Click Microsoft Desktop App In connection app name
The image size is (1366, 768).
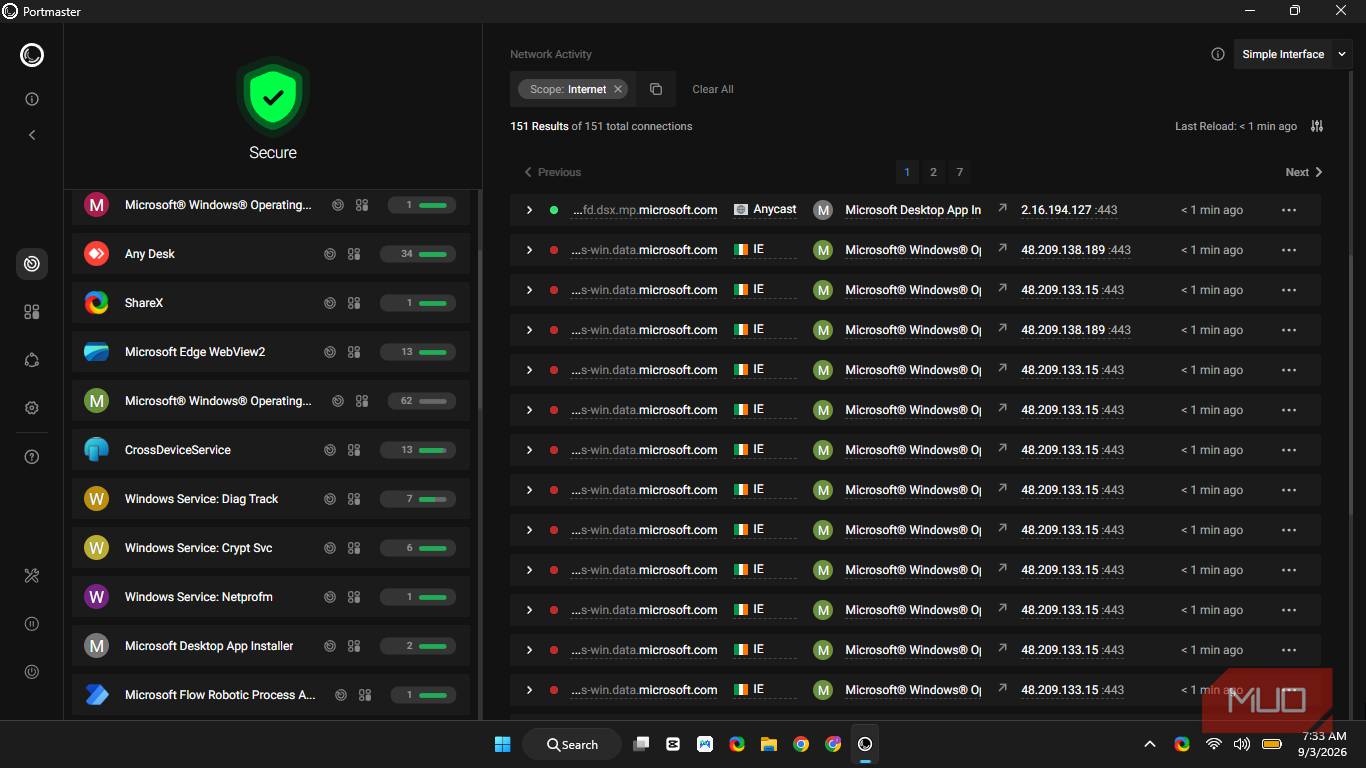pos(913,210)
